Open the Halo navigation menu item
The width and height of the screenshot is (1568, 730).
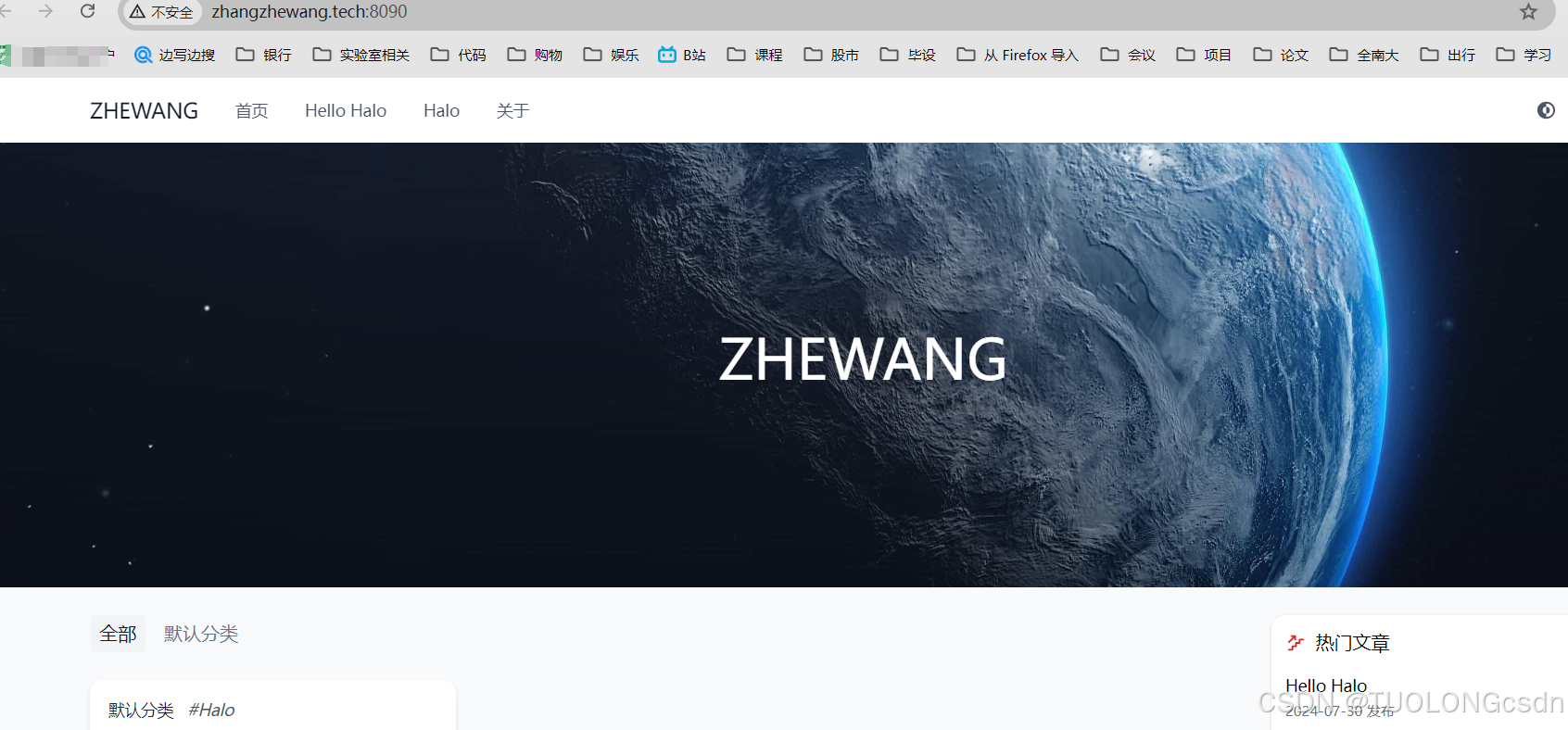click(x=441, y=110)
